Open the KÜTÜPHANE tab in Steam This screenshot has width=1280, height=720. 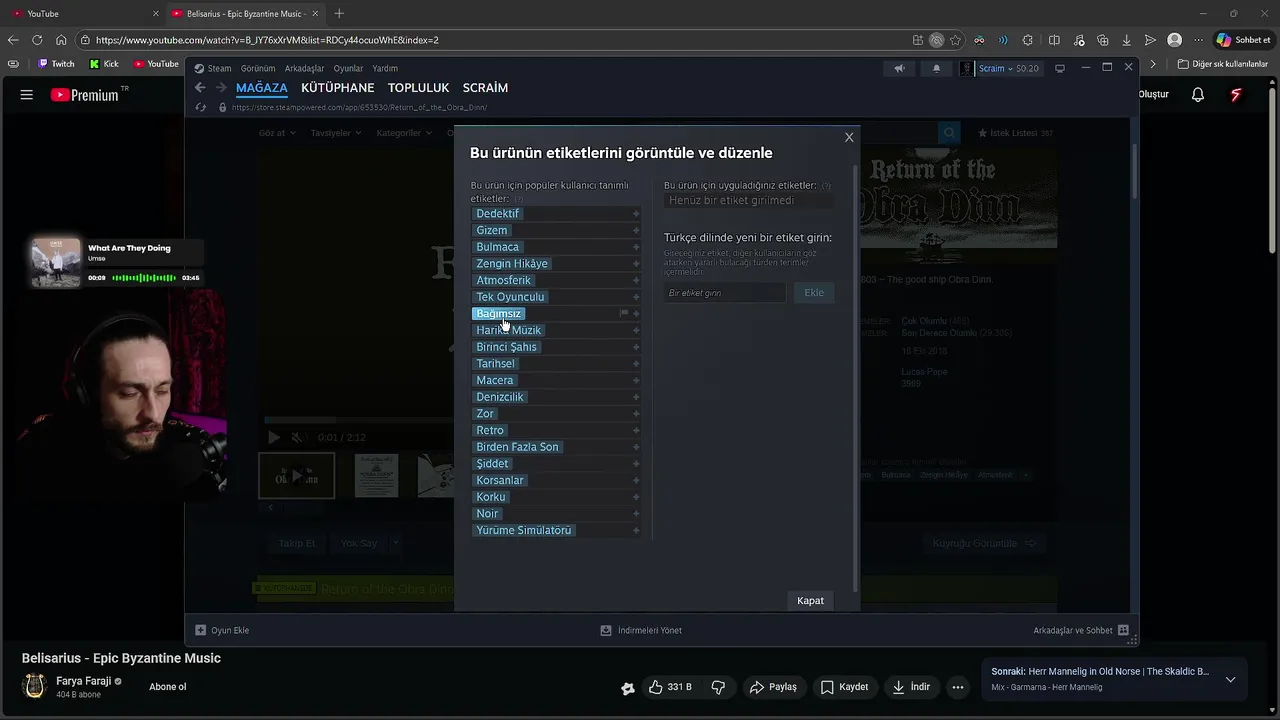(x=338, y=88)
